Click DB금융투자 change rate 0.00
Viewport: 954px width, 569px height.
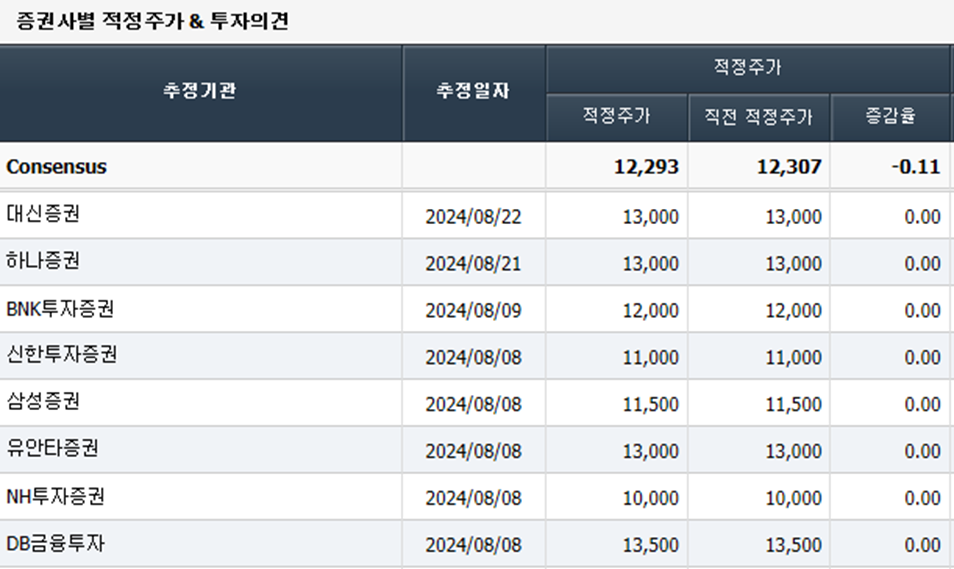coord(922,545)
